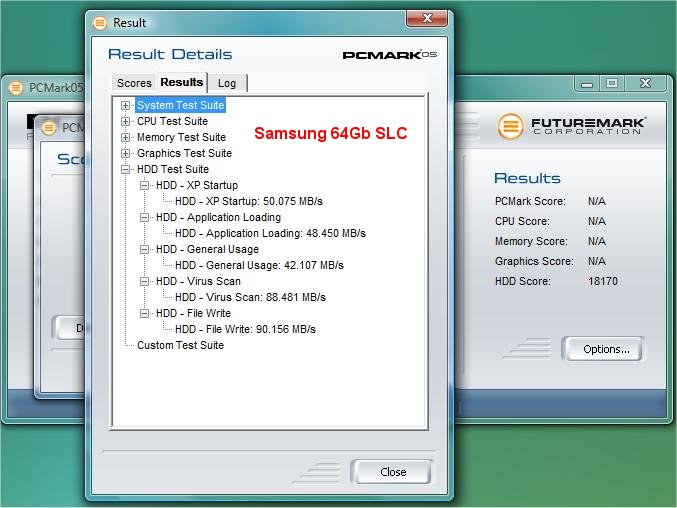Select the HDD - XP Startup parent row
Screen dimensions: 677x508
point(197,185)
